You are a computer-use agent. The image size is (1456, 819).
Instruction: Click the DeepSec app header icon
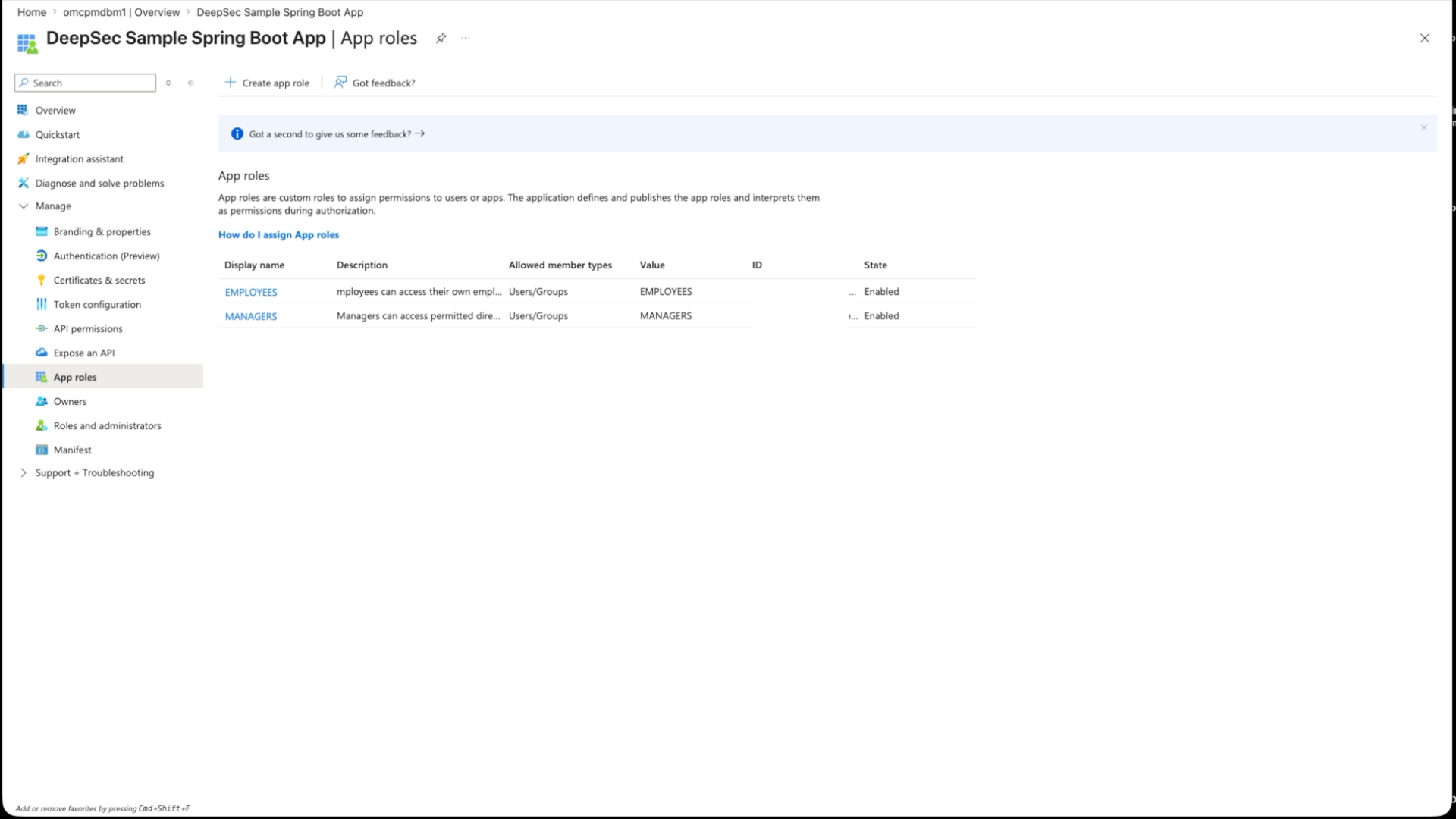27,44
